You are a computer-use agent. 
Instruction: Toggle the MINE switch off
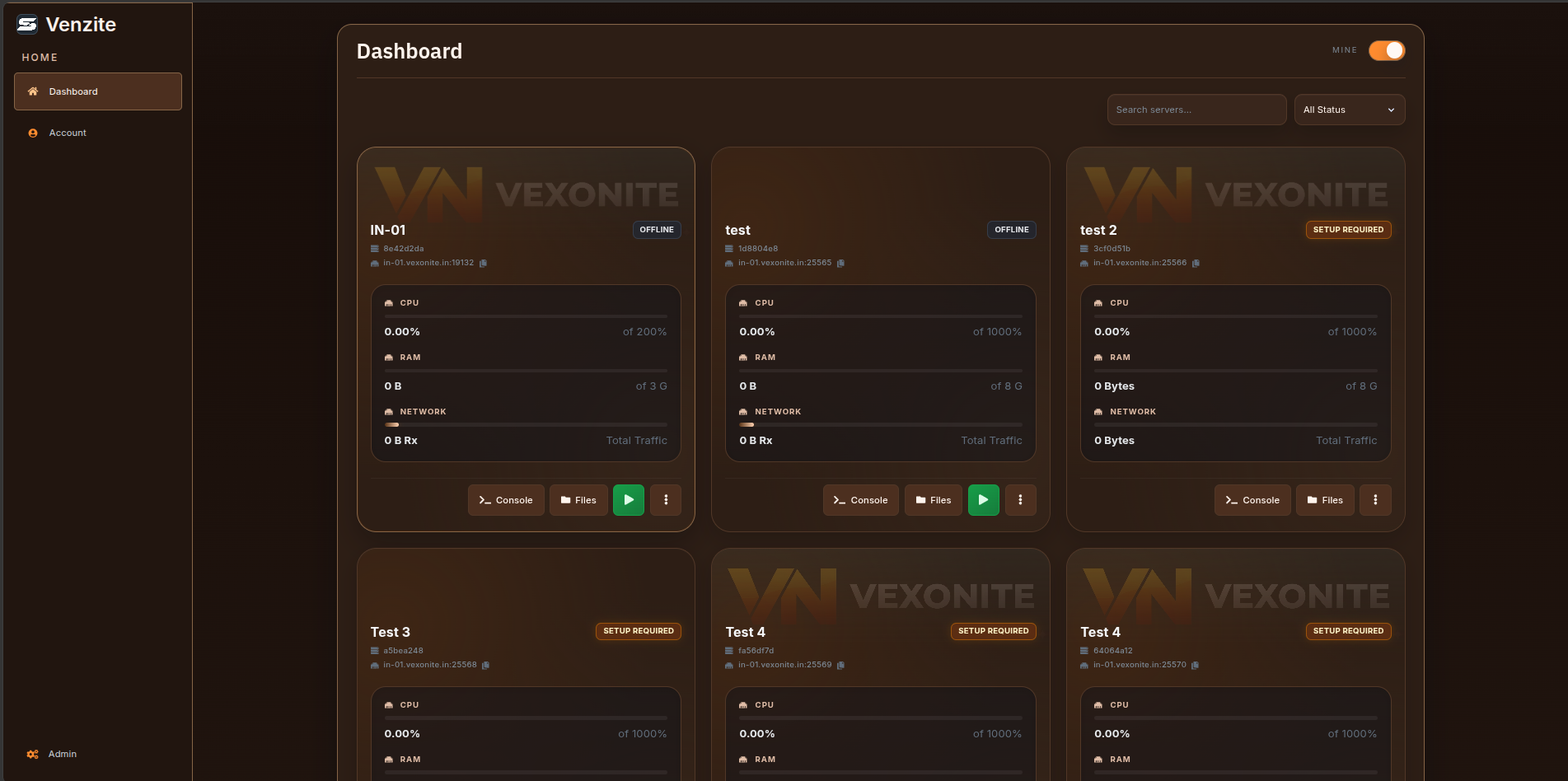pos(1387,50)
